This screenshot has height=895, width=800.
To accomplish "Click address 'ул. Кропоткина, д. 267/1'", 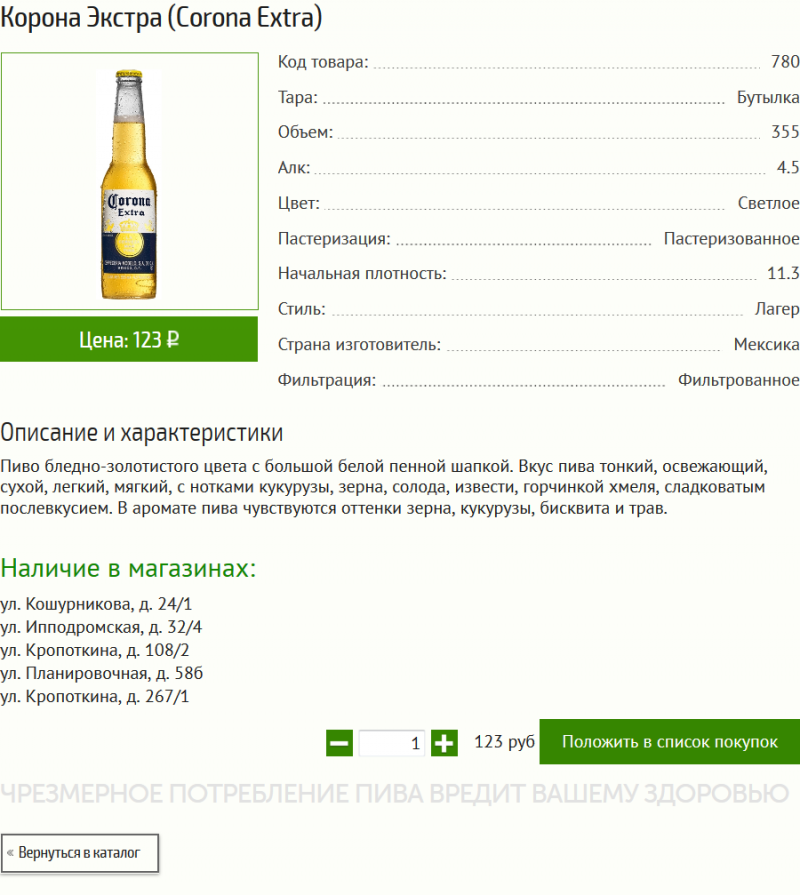I will pos(95,696).
